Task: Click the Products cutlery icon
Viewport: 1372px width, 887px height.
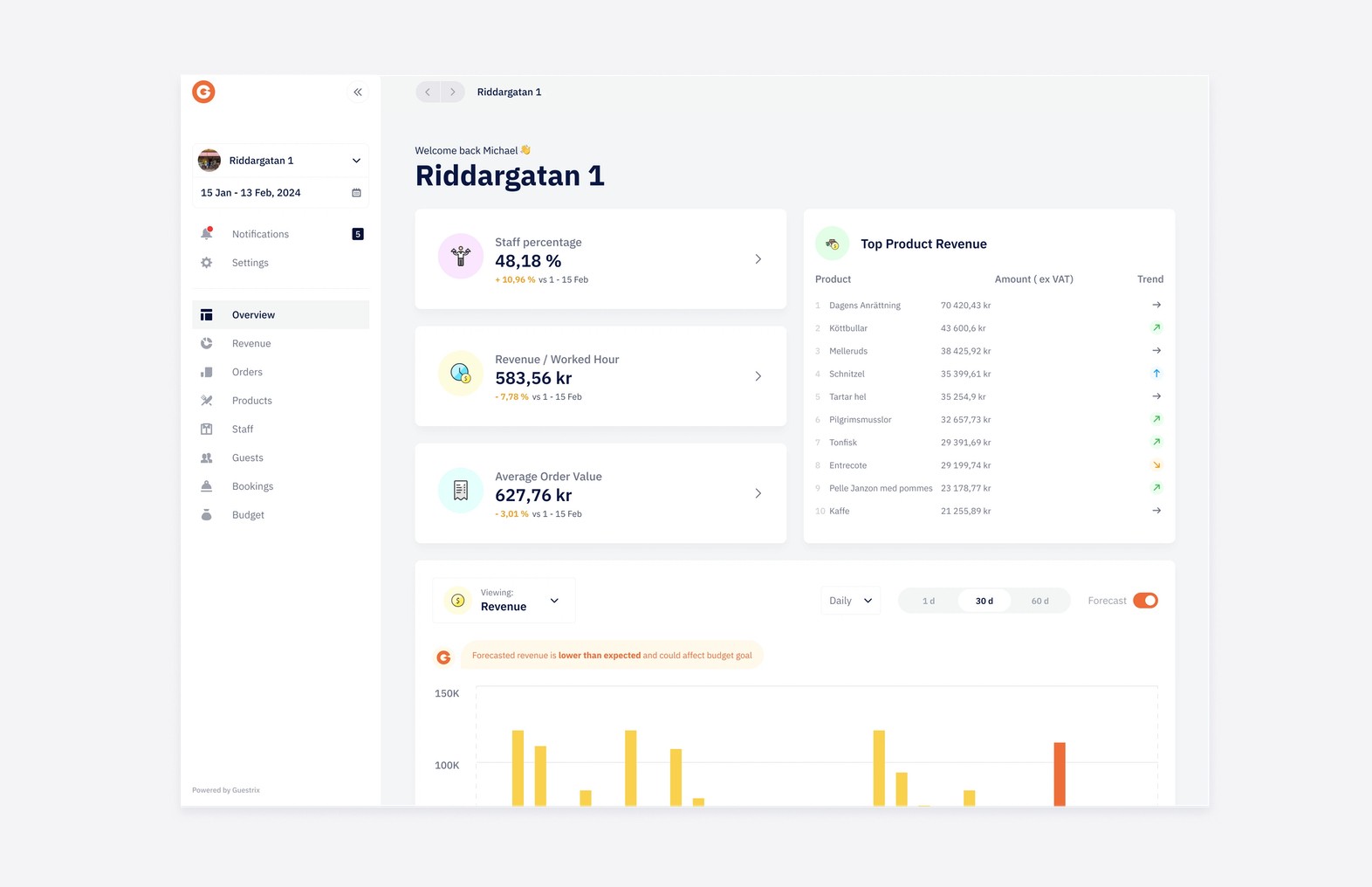Action: (207, 401)
